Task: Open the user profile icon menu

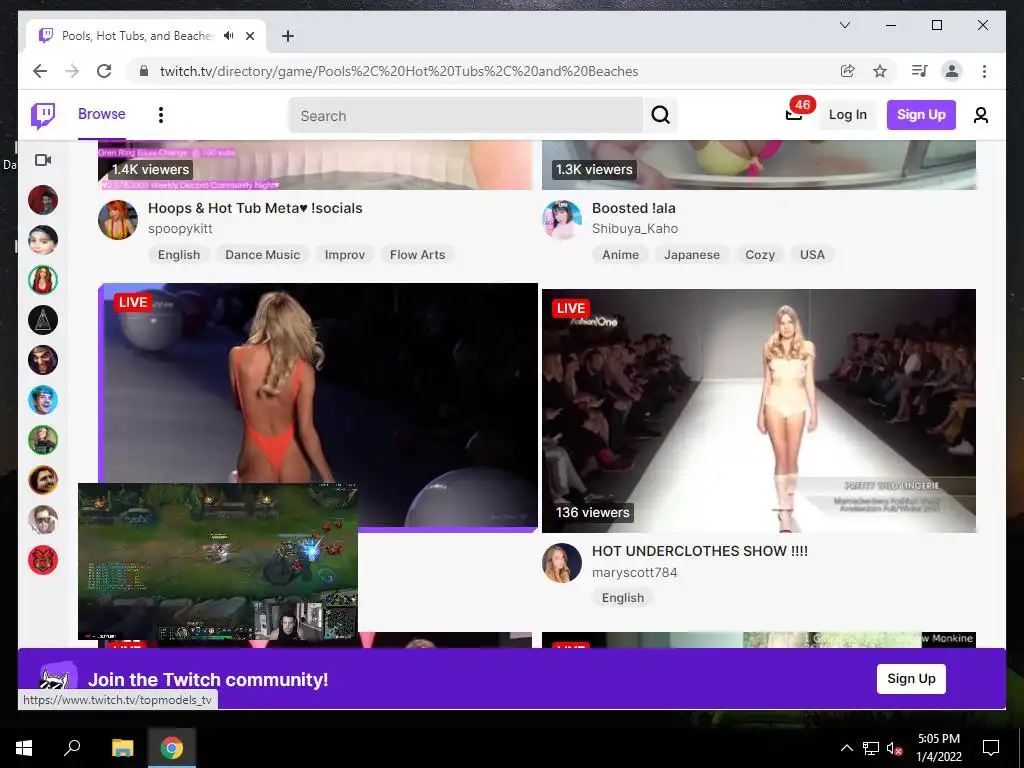Action: (x=980, y=116)
